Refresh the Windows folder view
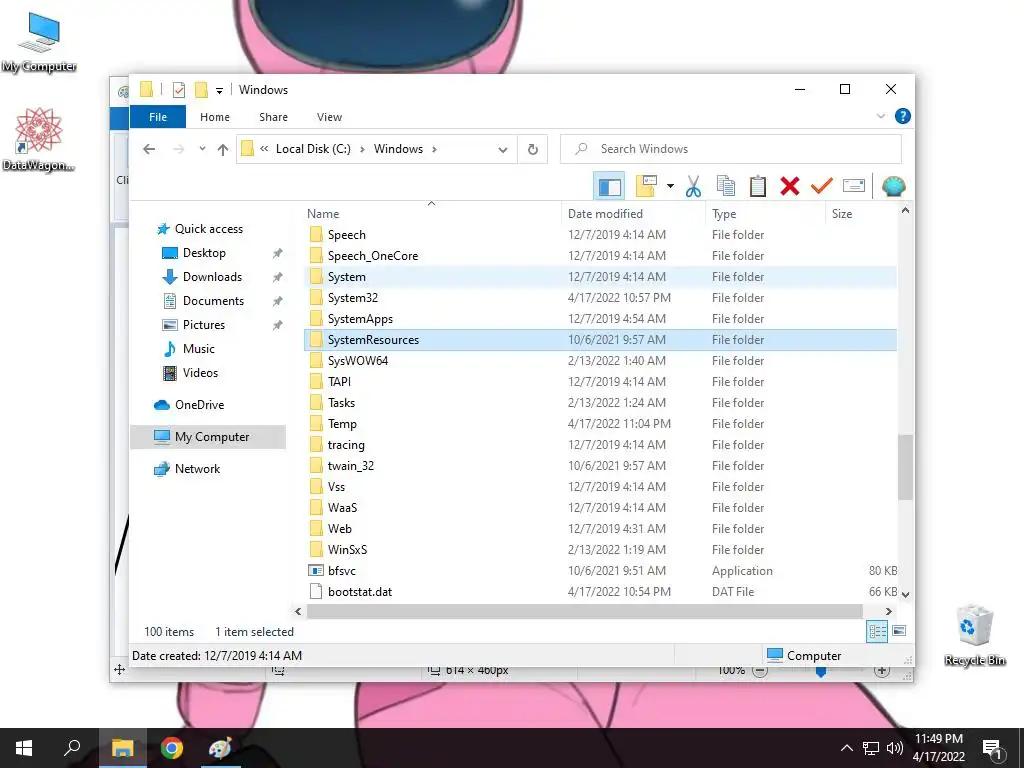This screenshot has width=1024, height=768. click(x=533, y=150)
